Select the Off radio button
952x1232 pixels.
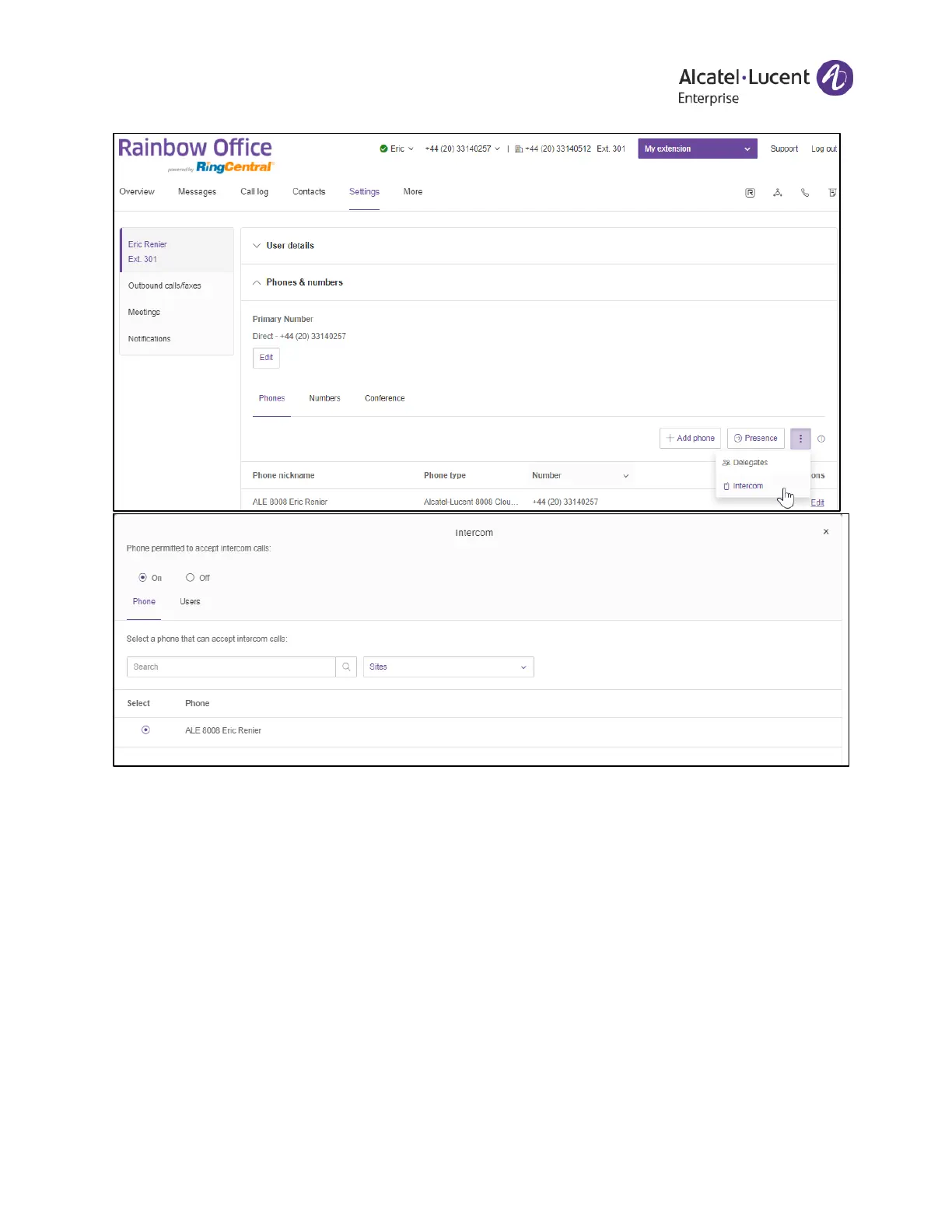[x=190, y=578]
